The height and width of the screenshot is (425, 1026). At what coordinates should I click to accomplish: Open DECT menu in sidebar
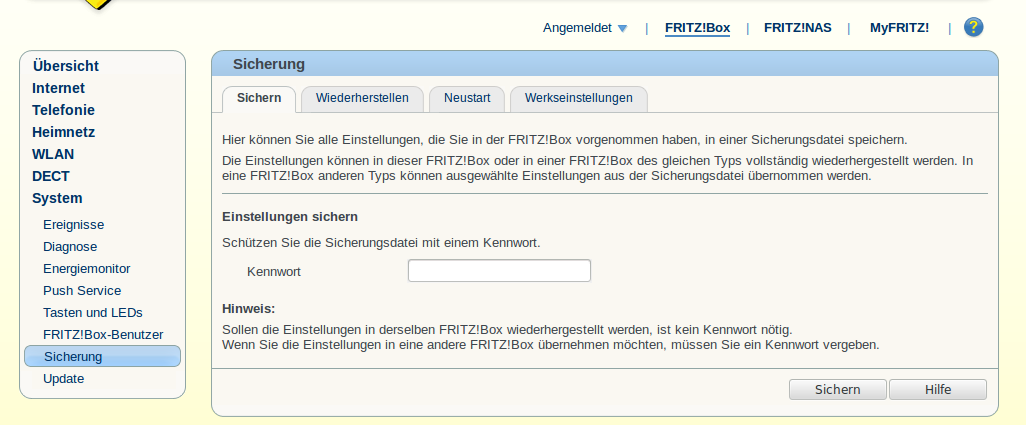(x=50, y=177)
